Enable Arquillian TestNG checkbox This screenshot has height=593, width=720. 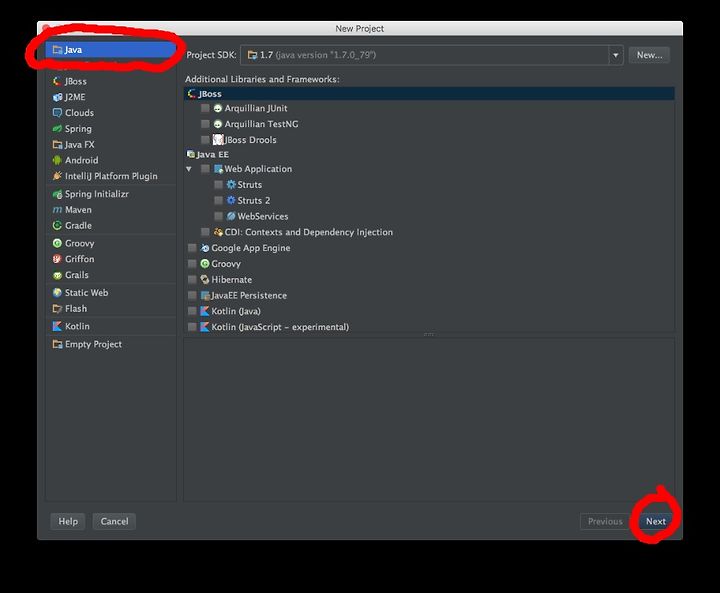pos(205,124)
